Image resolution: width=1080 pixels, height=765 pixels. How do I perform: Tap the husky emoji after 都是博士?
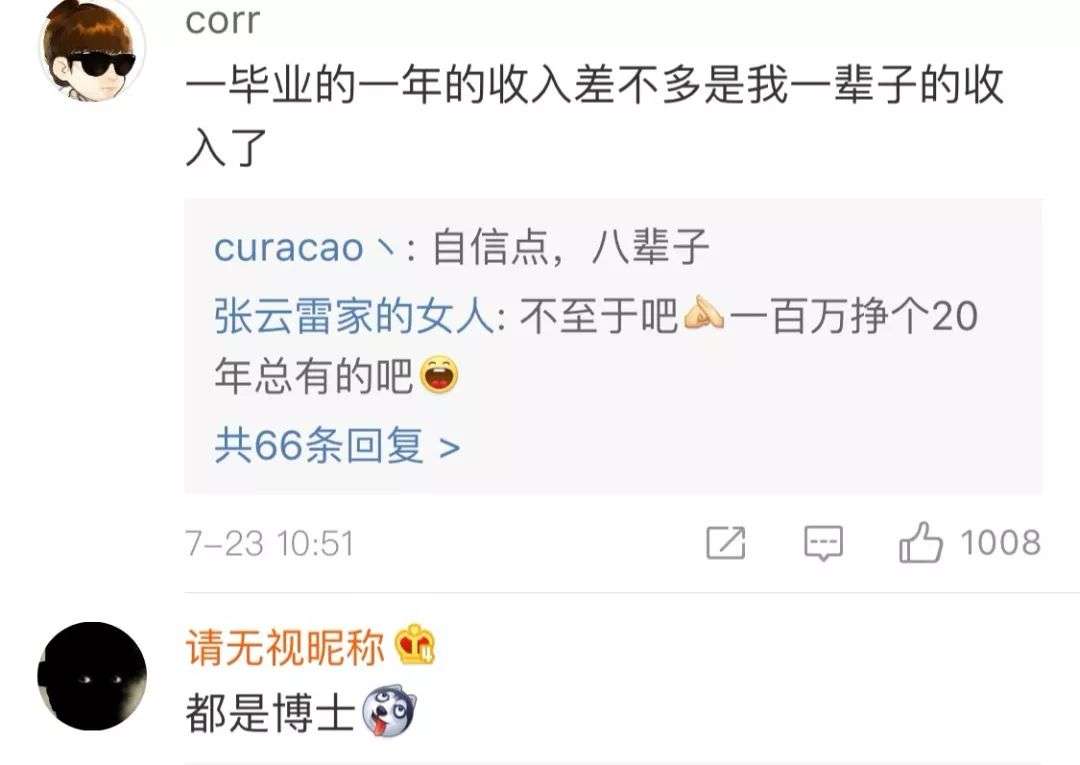coord(389,713)
